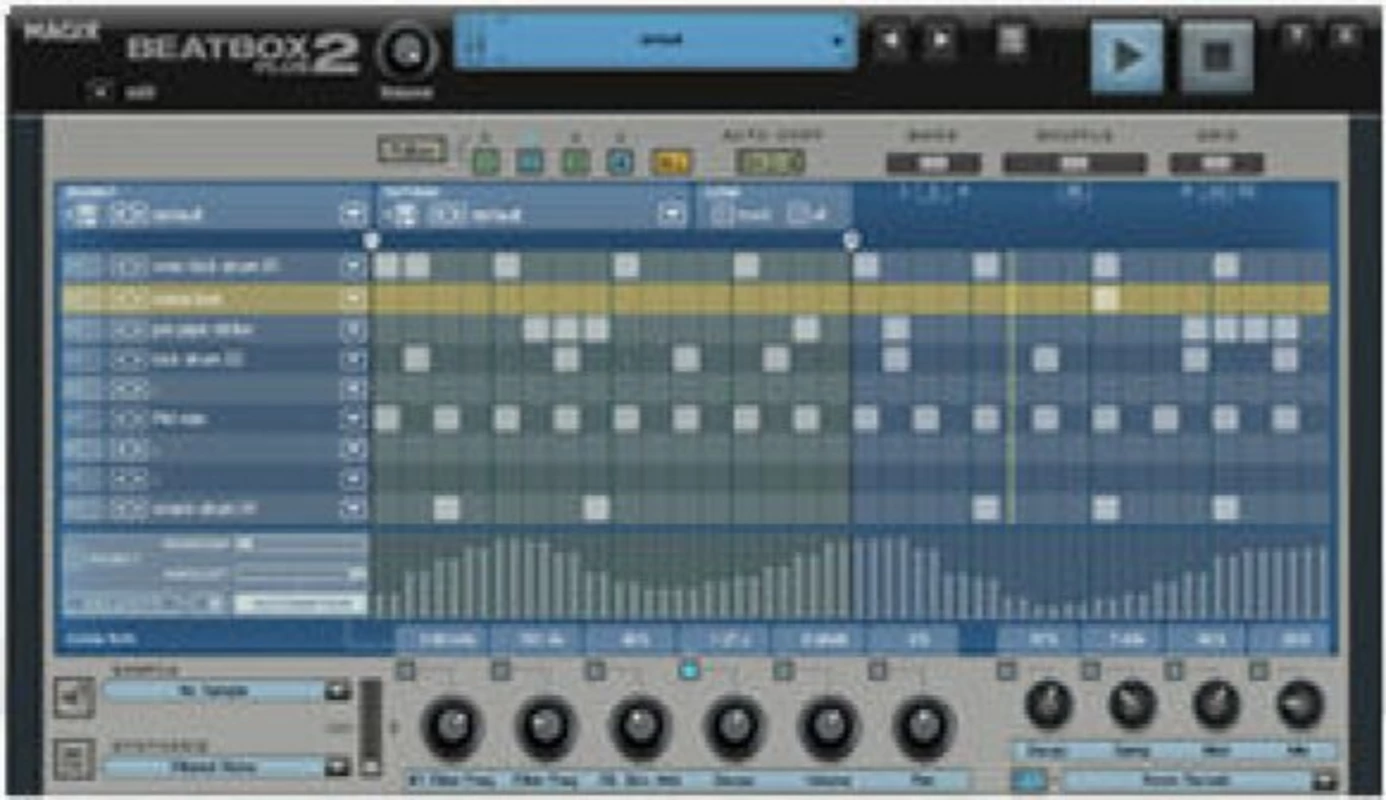Stop playback with the square Stop button
Viewport: 1386px width, 800px height.
[1216, 56]
